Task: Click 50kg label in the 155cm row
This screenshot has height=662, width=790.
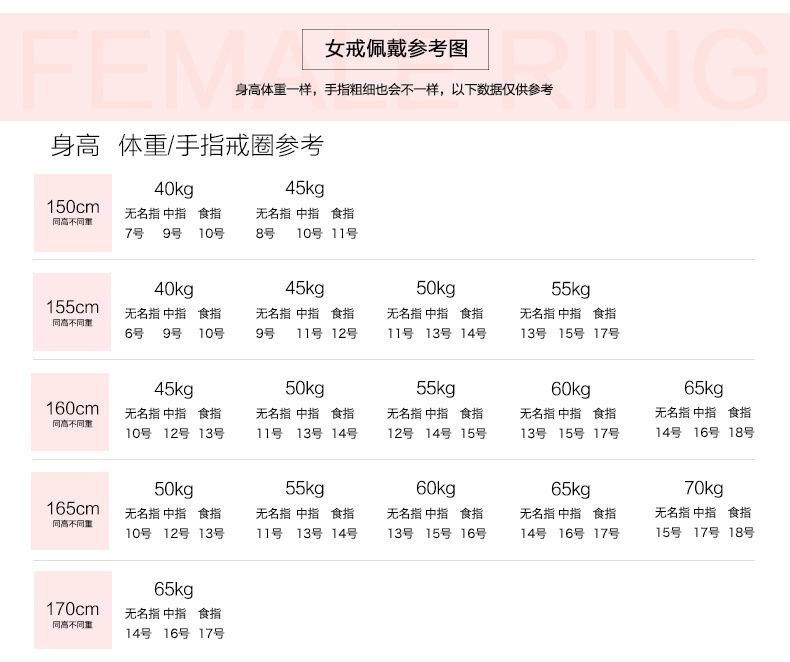Action: pyautogui.click(x=436, y=288)
